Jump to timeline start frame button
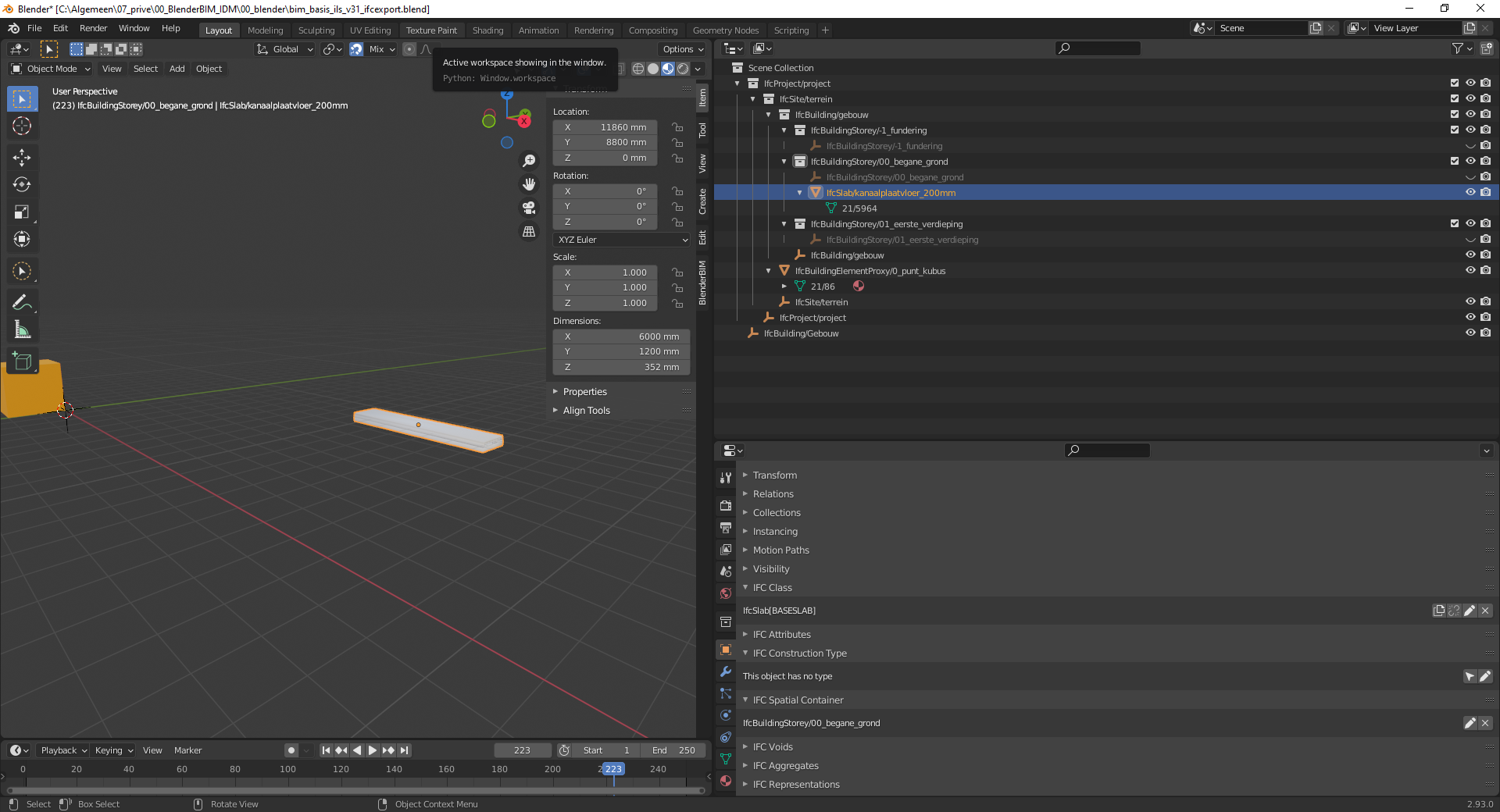Viewport: 1500px width, 812px height. (327, 750)
